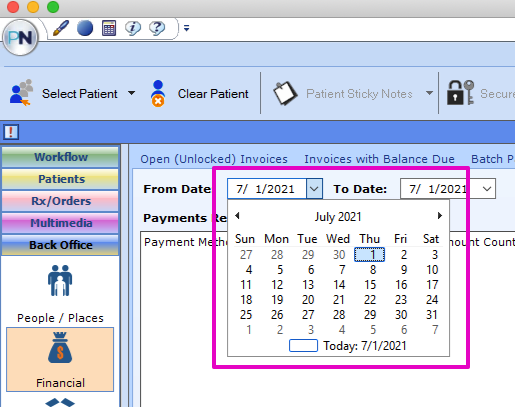
Task: Select the paintbrush icon in quick toolbar
Action: pyautogui.click(x=61, y=28)
